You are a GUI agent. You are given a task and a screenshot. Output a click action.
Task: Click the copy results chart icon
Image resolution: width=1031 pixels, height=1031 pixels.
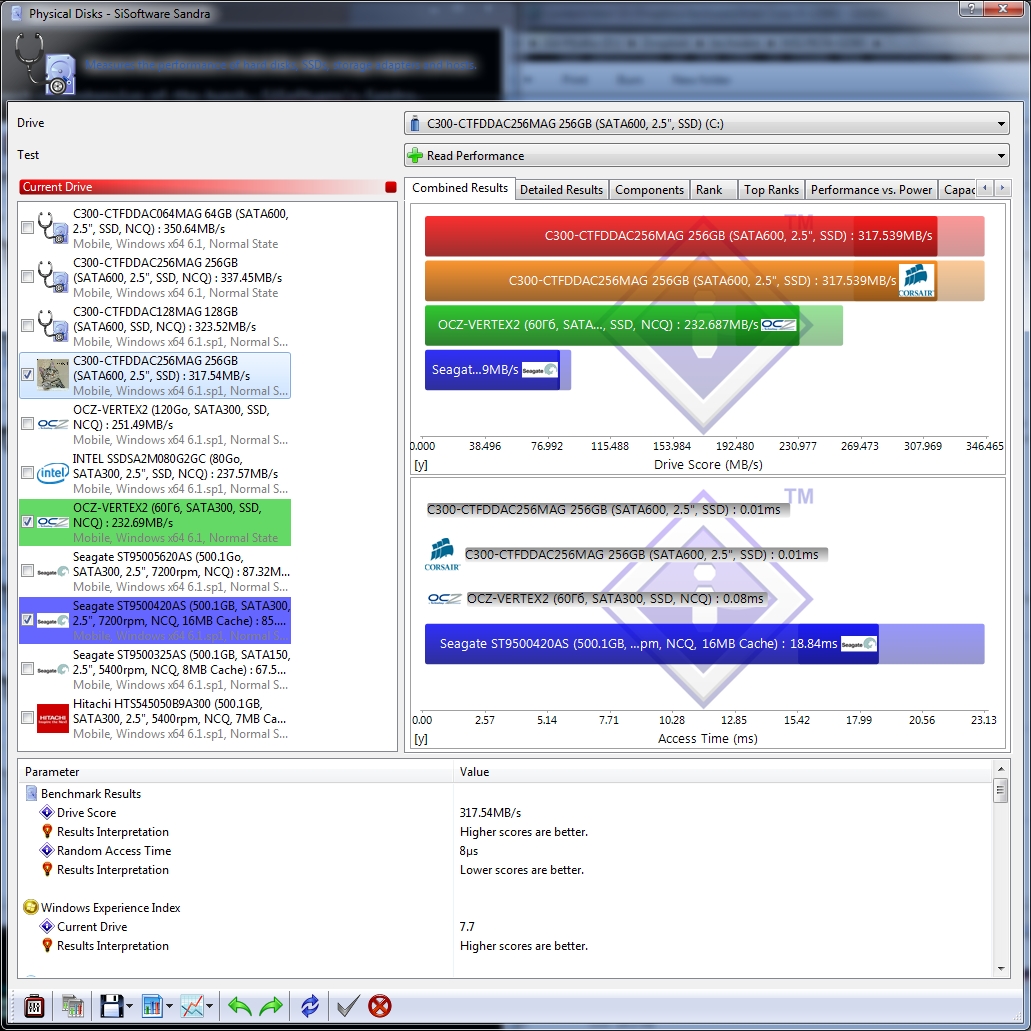click(x=73, y=1006)
